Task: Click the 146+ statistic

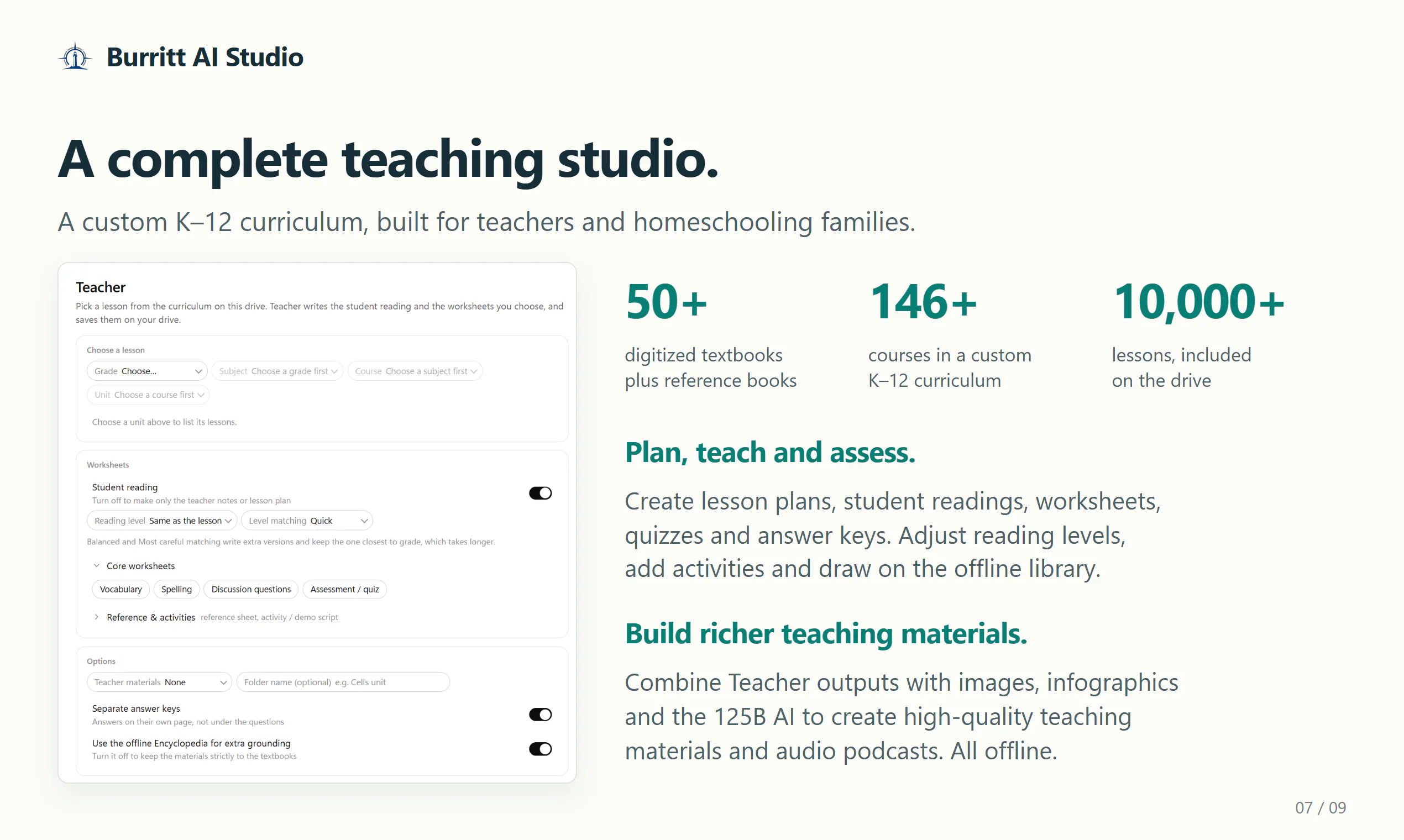Action: (923, 302)
